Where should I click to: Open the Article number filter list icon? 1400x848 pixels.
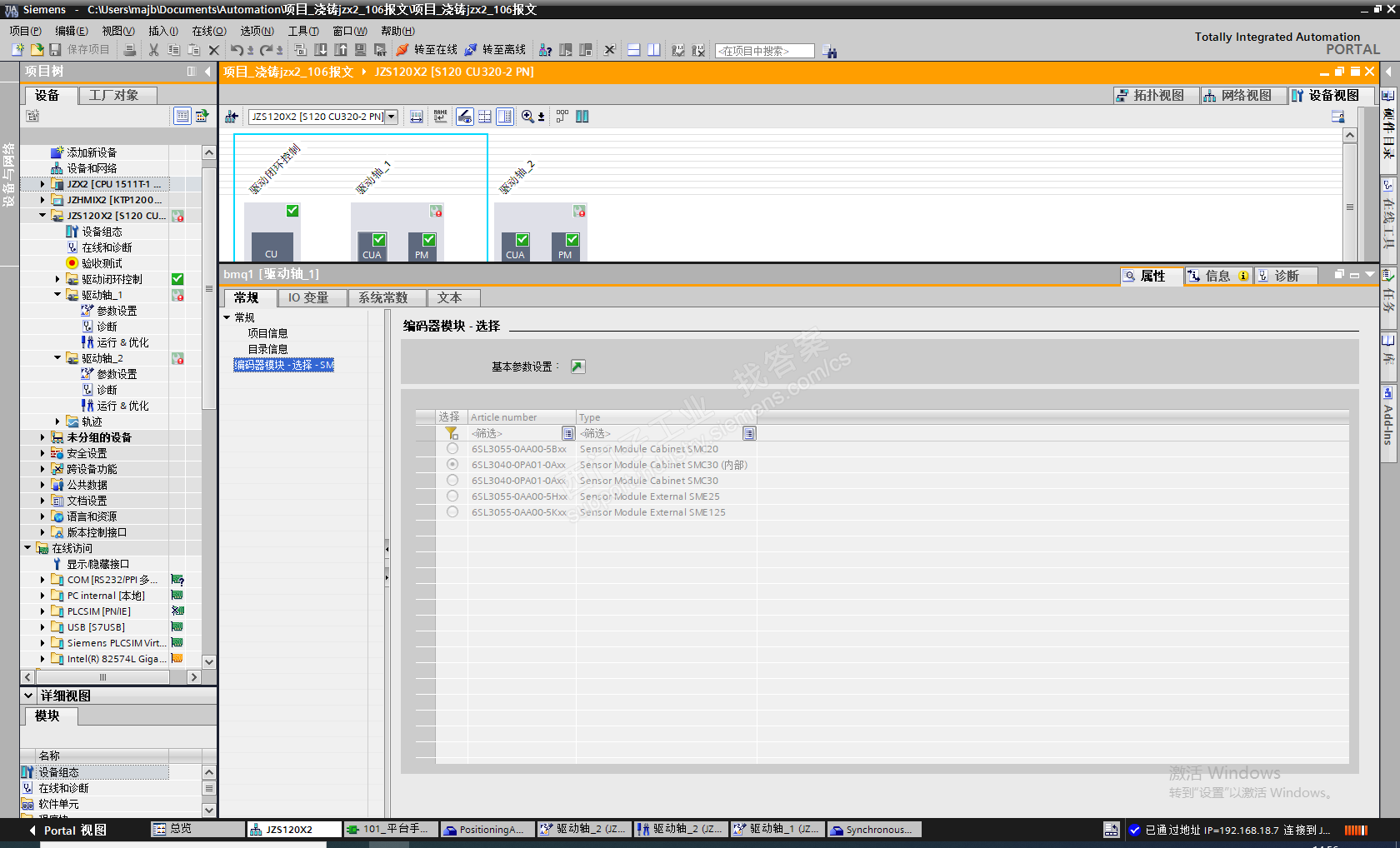568,433
